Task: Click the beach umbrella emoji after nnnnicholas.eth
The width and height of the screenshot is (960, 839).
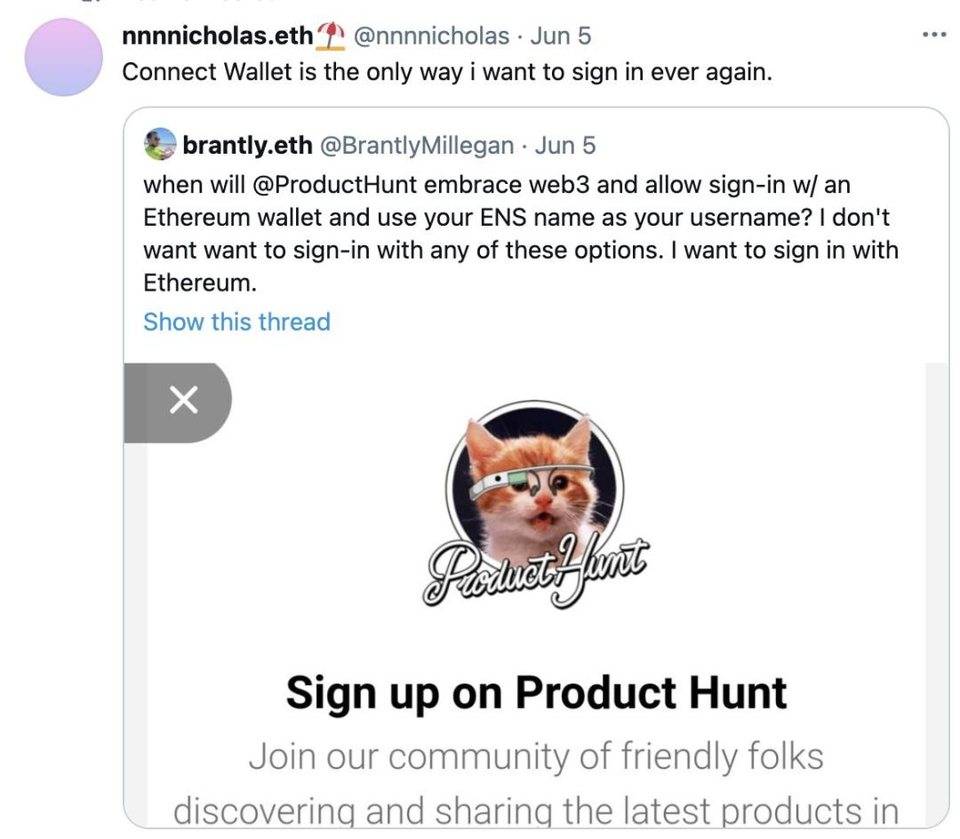Action: pos(331,35)
